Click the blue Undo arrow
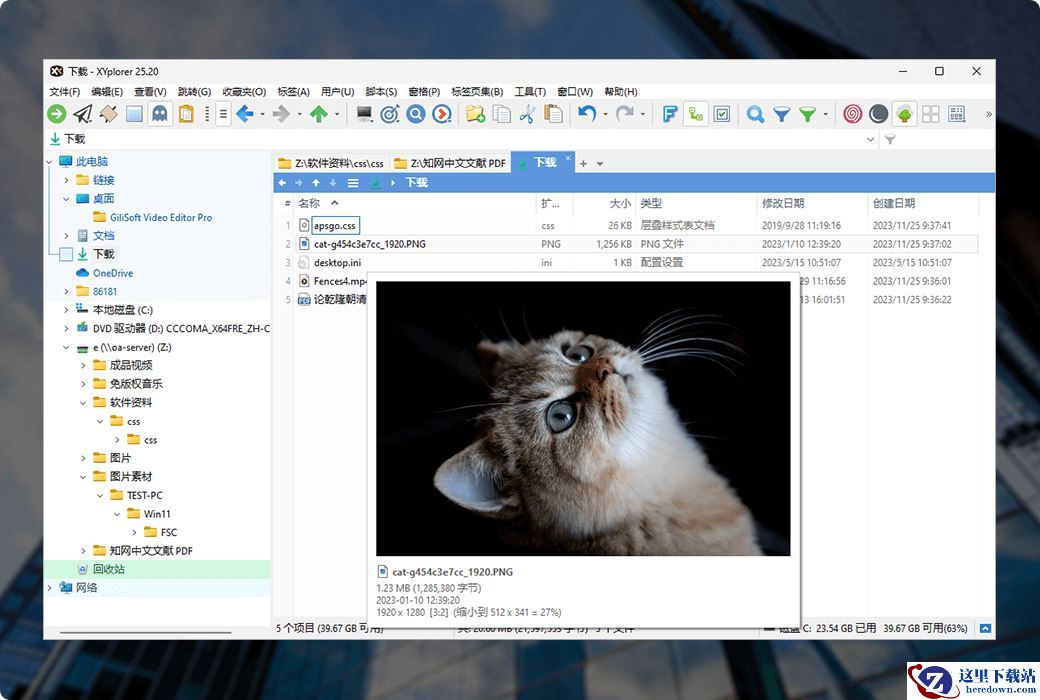Image resolution: width=1040 pixels, height=700 pixels. pos(587,114)
